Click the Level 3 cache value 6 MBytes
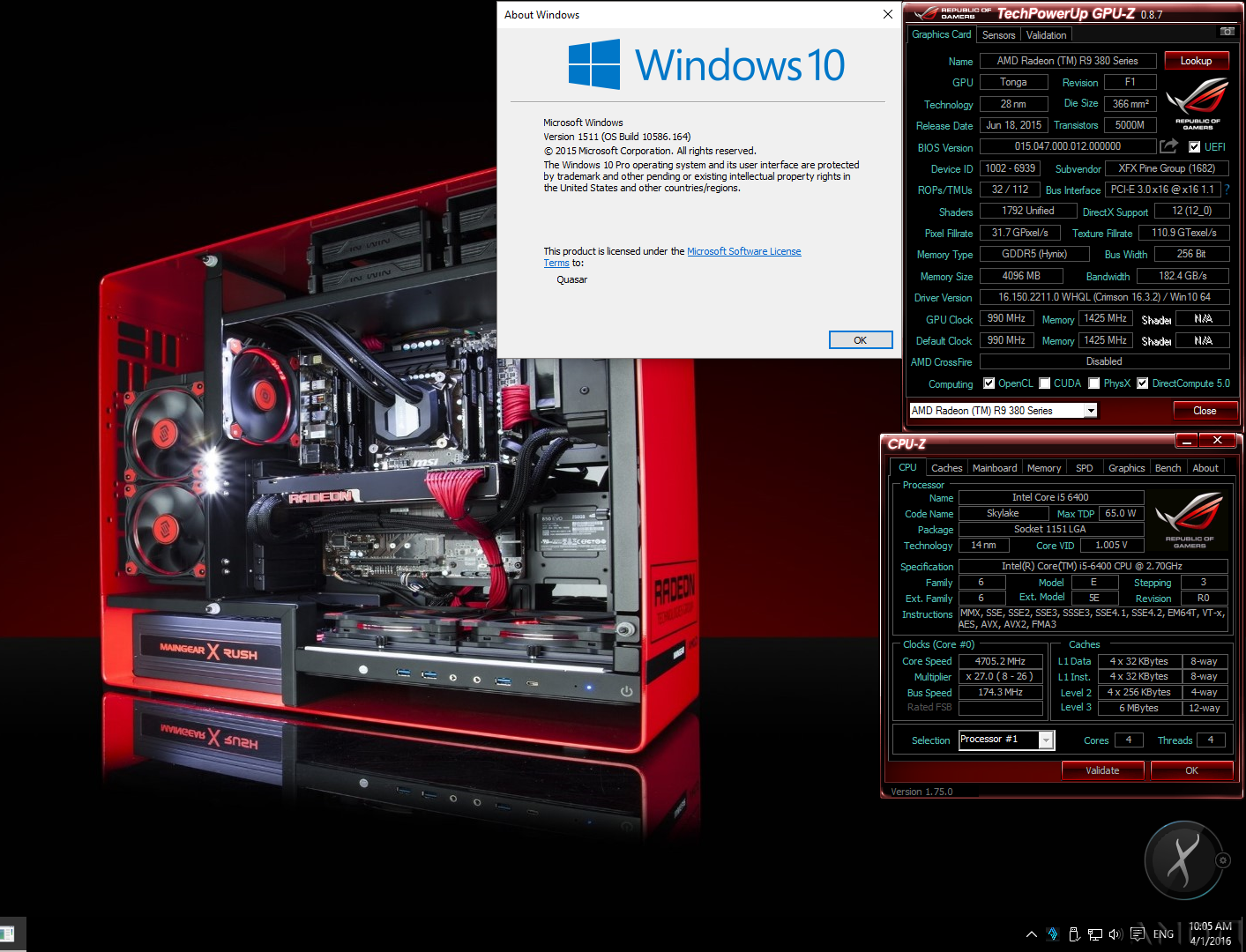The image size is (1246, 952). (1138, 708)
